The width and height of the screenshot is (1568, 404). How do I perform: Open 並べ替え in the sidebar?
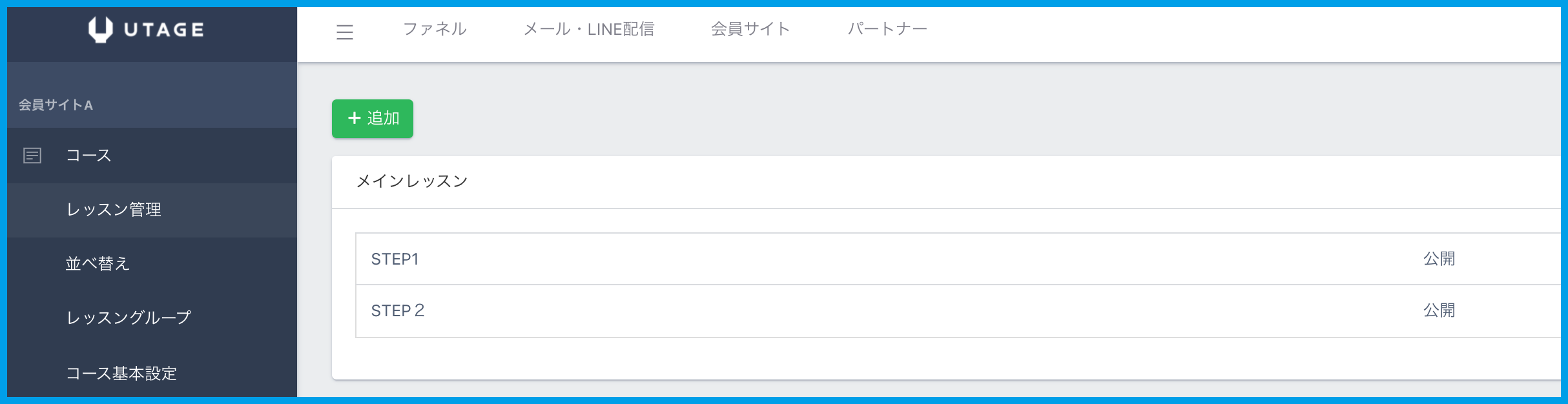coord(98,263)
